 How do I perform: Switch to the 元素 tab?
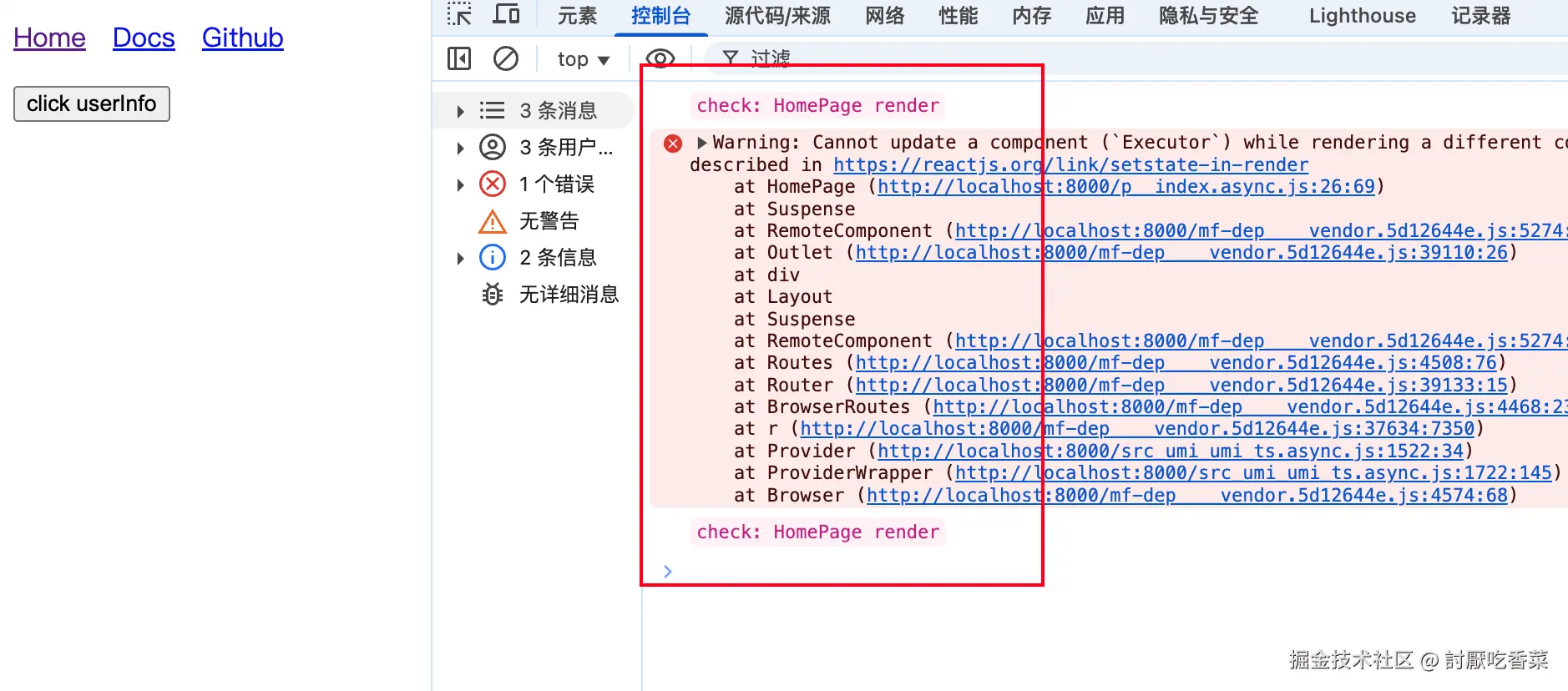(578, 16)
